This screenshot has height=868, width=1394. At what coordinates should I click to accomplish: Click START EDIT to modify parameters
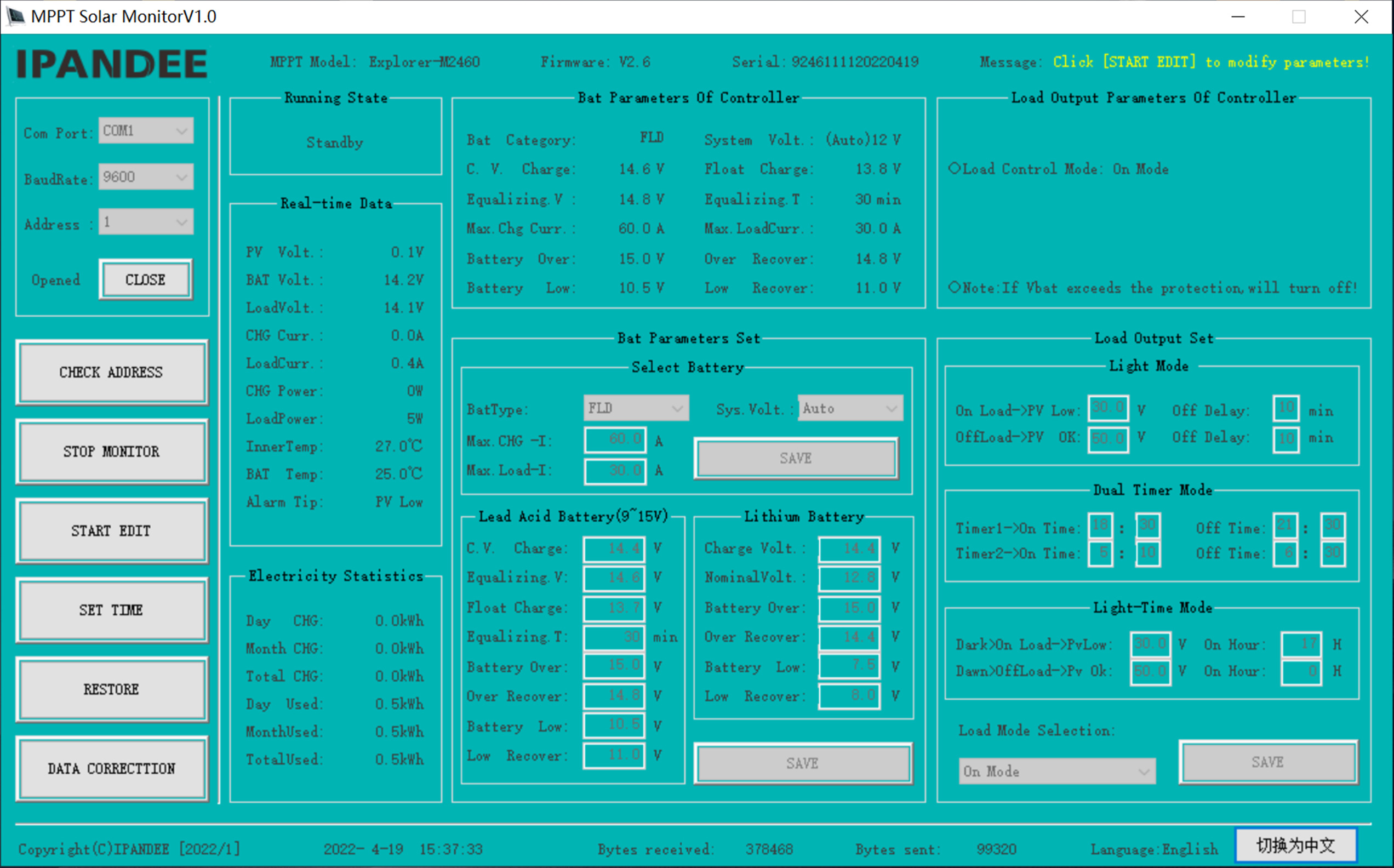tap(112, 530)
